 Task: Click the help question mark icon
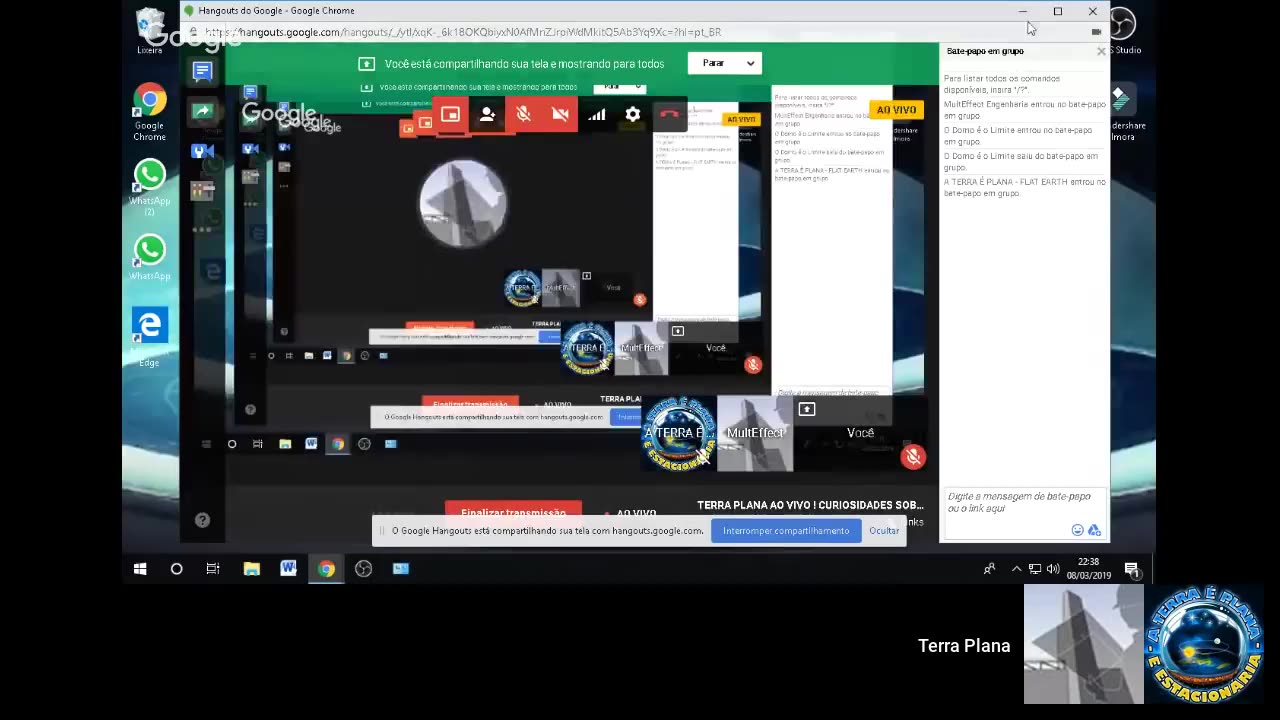[x=202, y=520]
